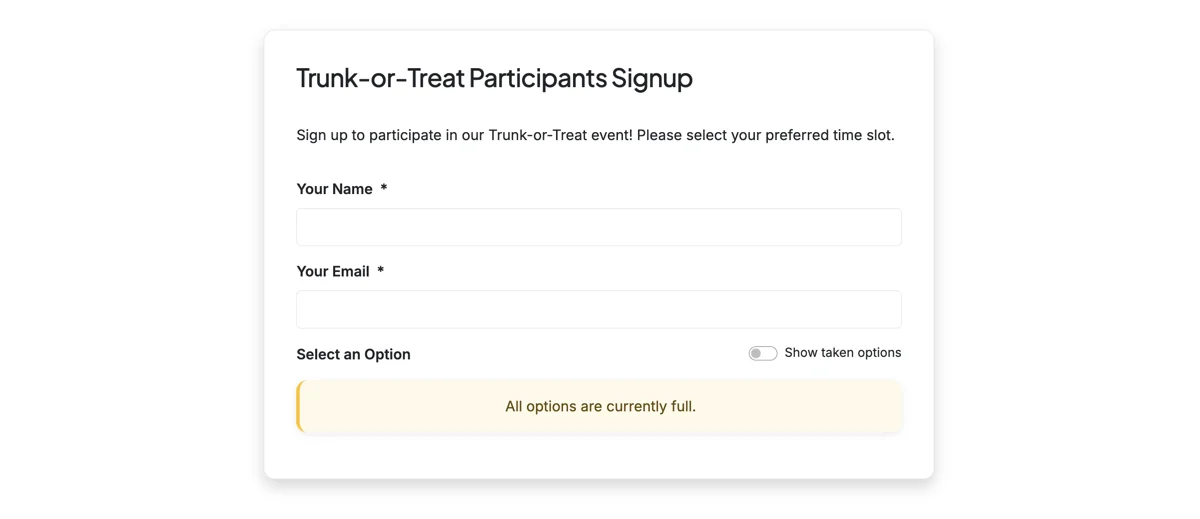Click the yellow accent bar on the notice
The height and width of the screenshot is (519, 1200).
coord(298,406)
